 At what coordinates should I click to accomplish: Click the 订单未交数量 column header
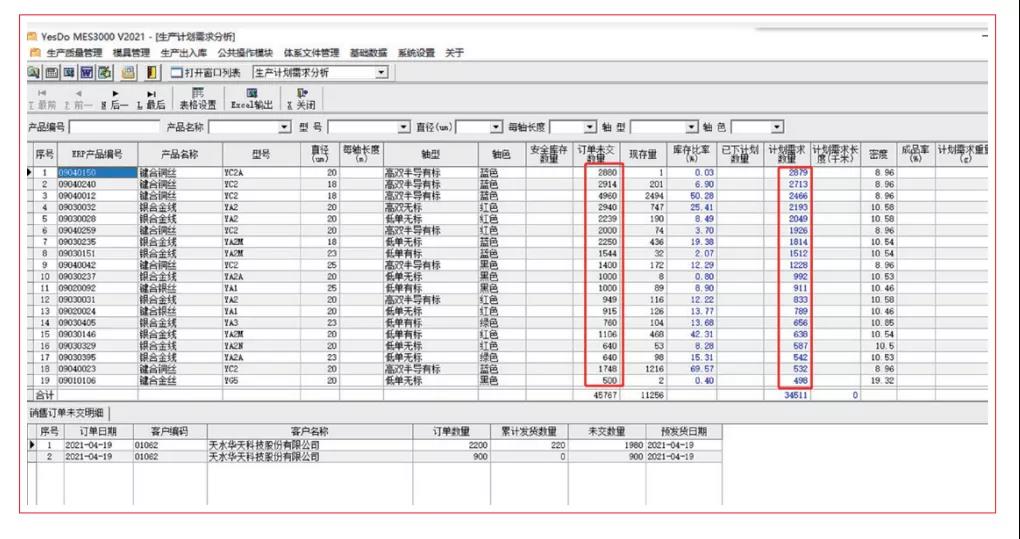pyautogui.click(x=596, y=155)
